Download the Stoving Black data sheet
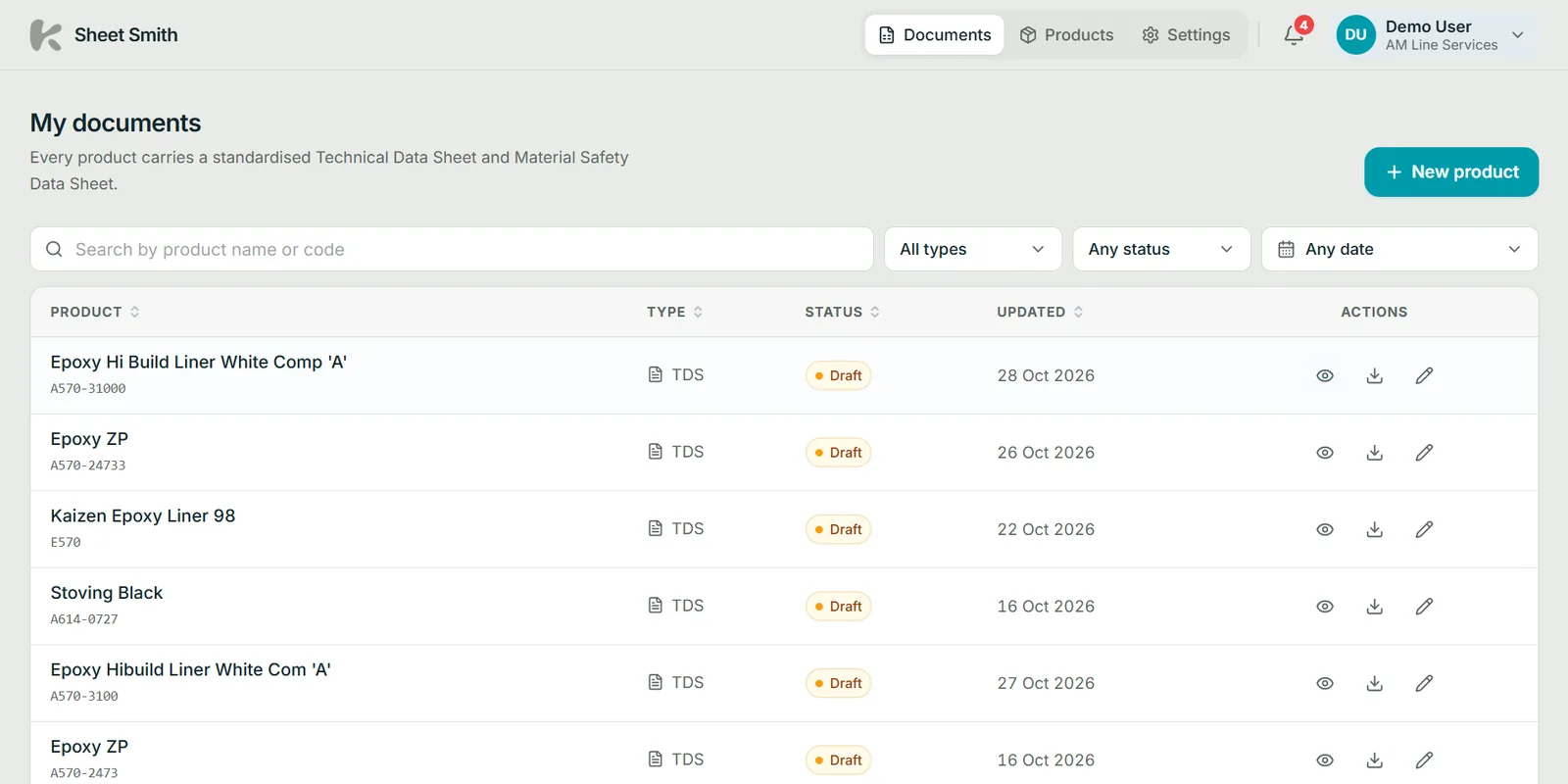The image size is (1568, 784). [1375, 607]
